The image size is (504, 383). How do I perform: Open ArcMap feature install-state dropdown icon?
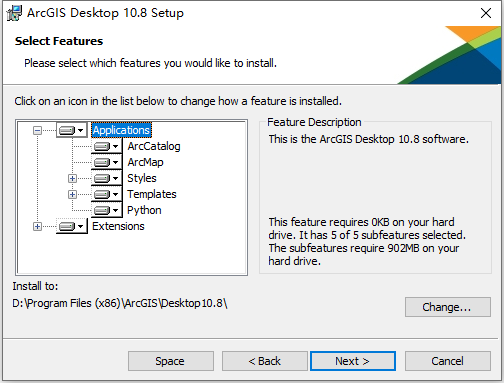pos(107,162)
